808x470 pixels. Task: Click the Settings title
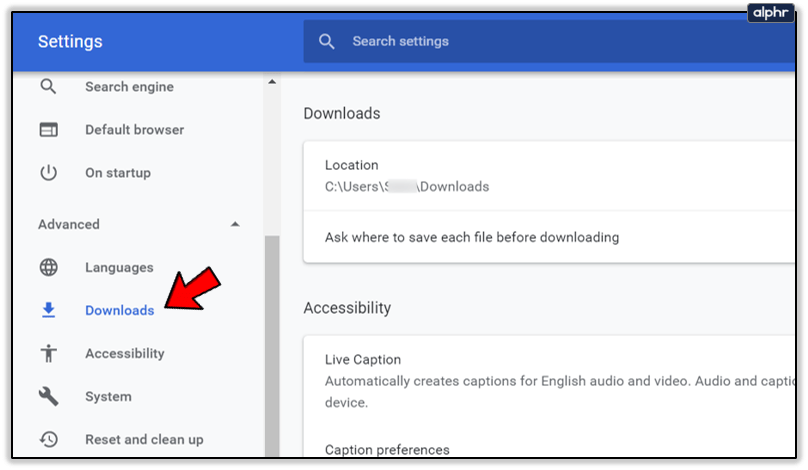coord(70,41)
